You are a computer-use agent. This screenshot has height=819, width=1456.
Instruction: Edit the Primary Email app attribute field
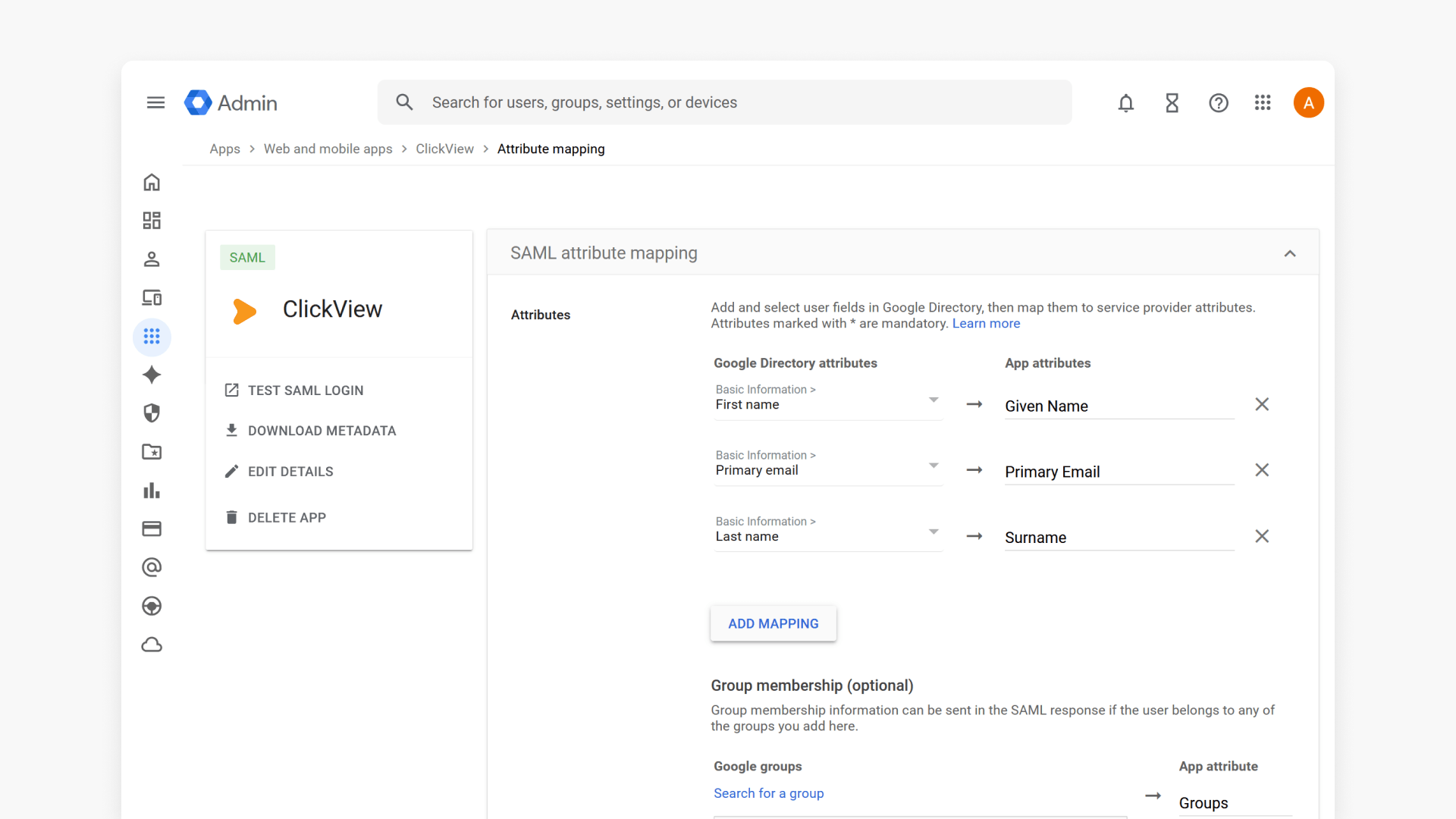[1119, 472]
